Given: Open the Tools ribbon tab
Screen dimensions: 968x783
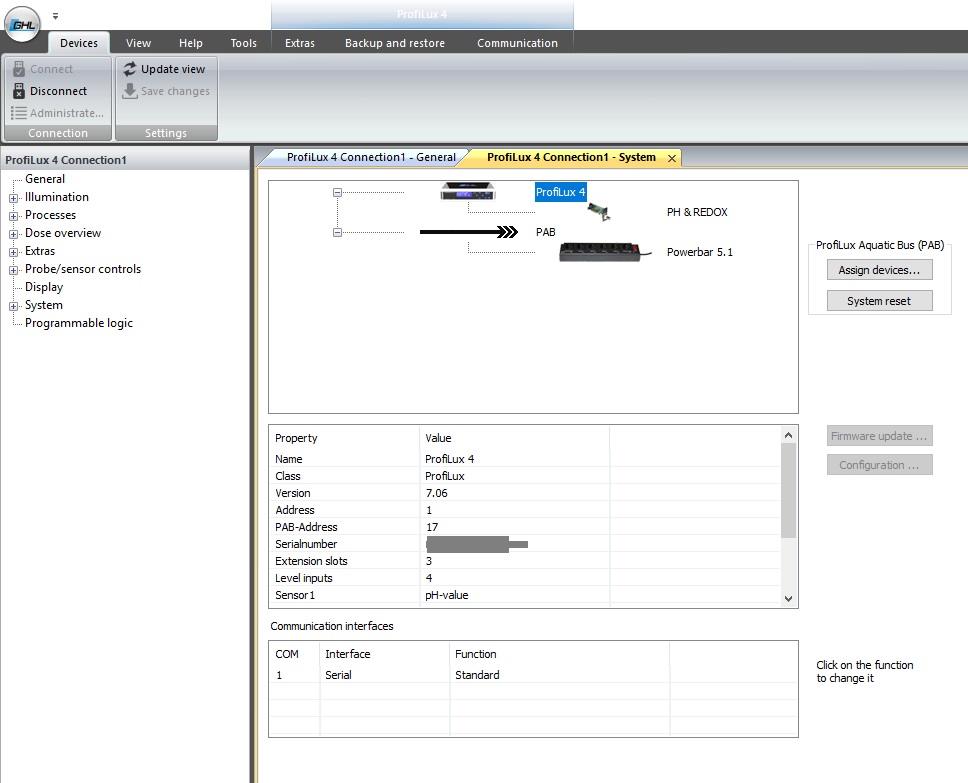Looking at the screenshot, I should pos(243,43).
